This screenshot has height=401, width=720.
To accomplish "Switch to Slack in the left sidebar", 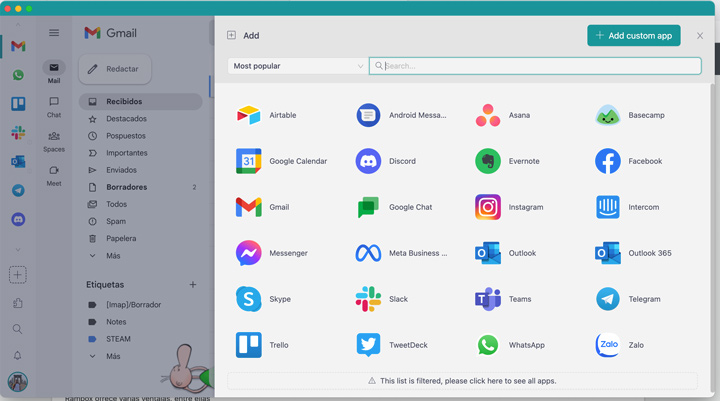I will (18, 133).
